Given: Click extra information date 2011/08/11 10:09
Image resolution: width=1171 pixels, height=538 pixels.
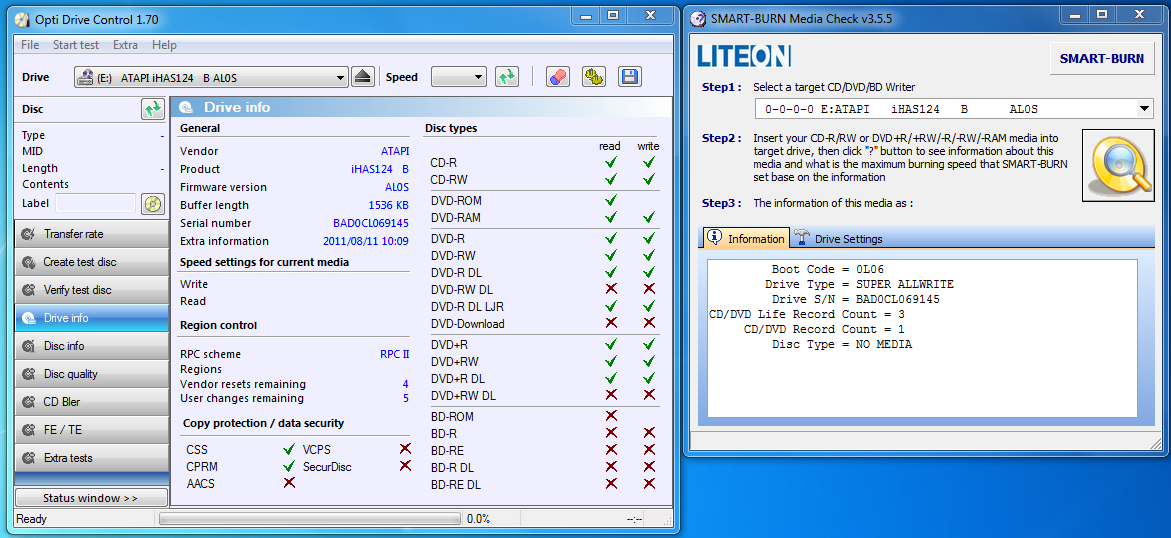Looking at the screenshot, I should [x=366, y=241].
